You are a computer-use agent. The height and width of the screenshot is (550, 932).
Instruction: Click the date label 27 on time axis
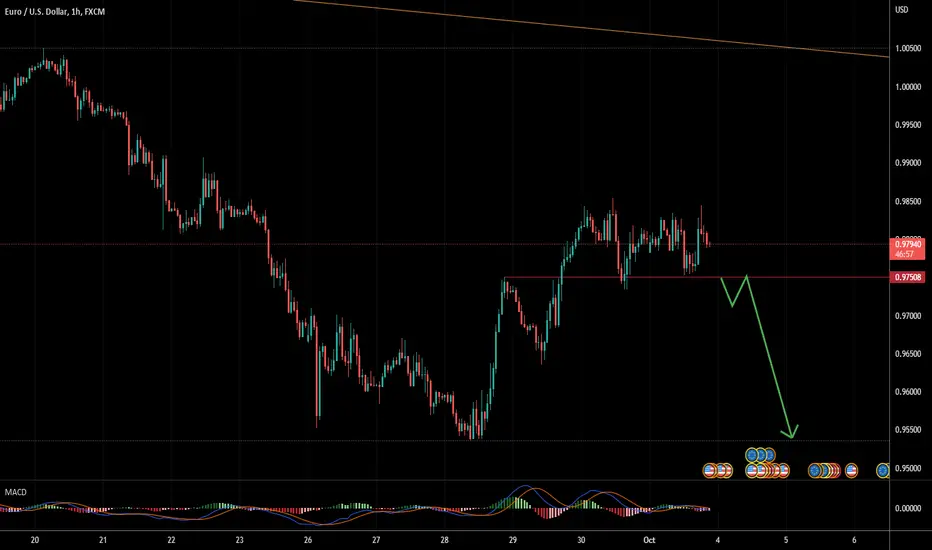[x=376, y=540]
